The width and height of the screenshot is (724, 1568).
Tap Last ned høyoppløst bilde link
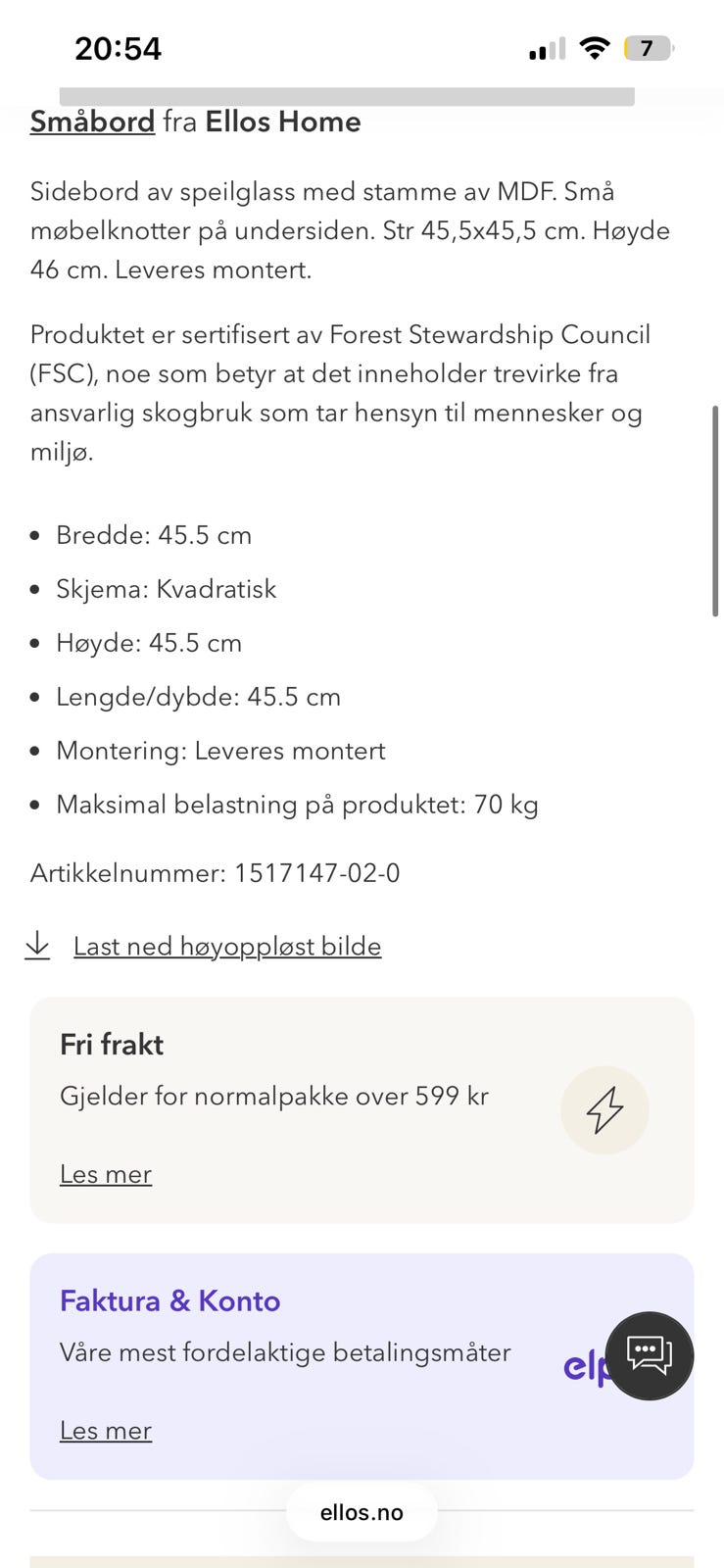[x=227, y=946]
